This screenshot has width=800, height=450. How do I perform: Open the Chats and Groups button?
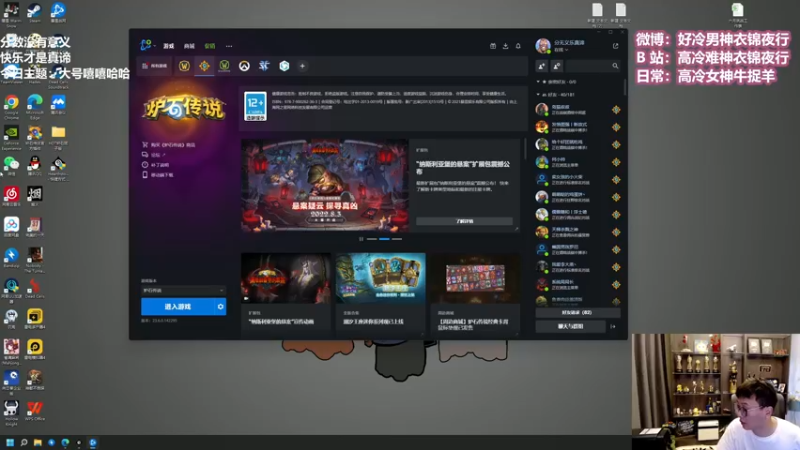click(570, 326)
